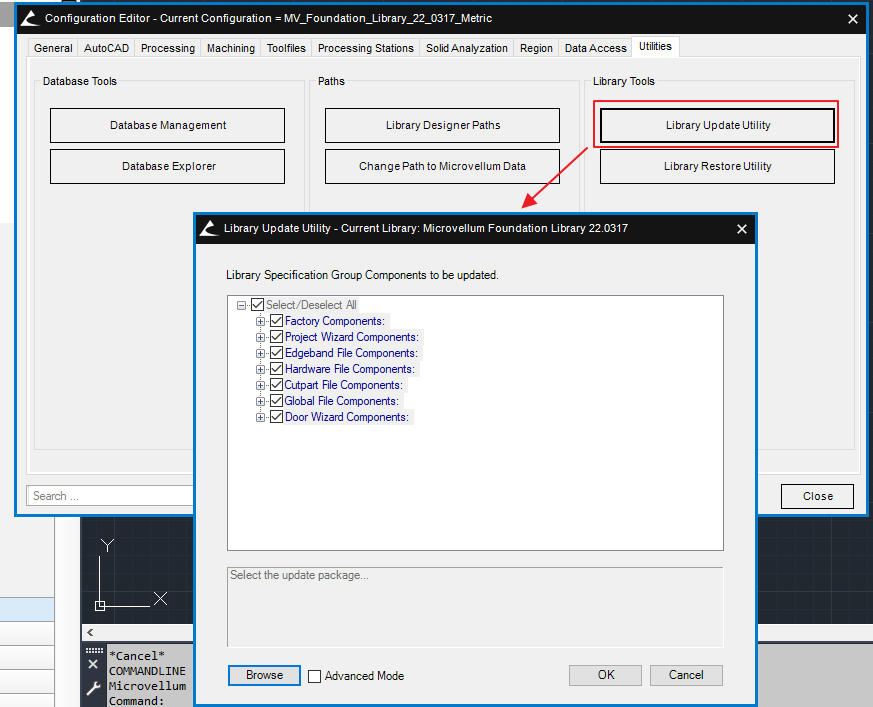Toggle the Select/Deselect All checkbox
This screenshot has height=707, width=873.
tap(258, 305)
